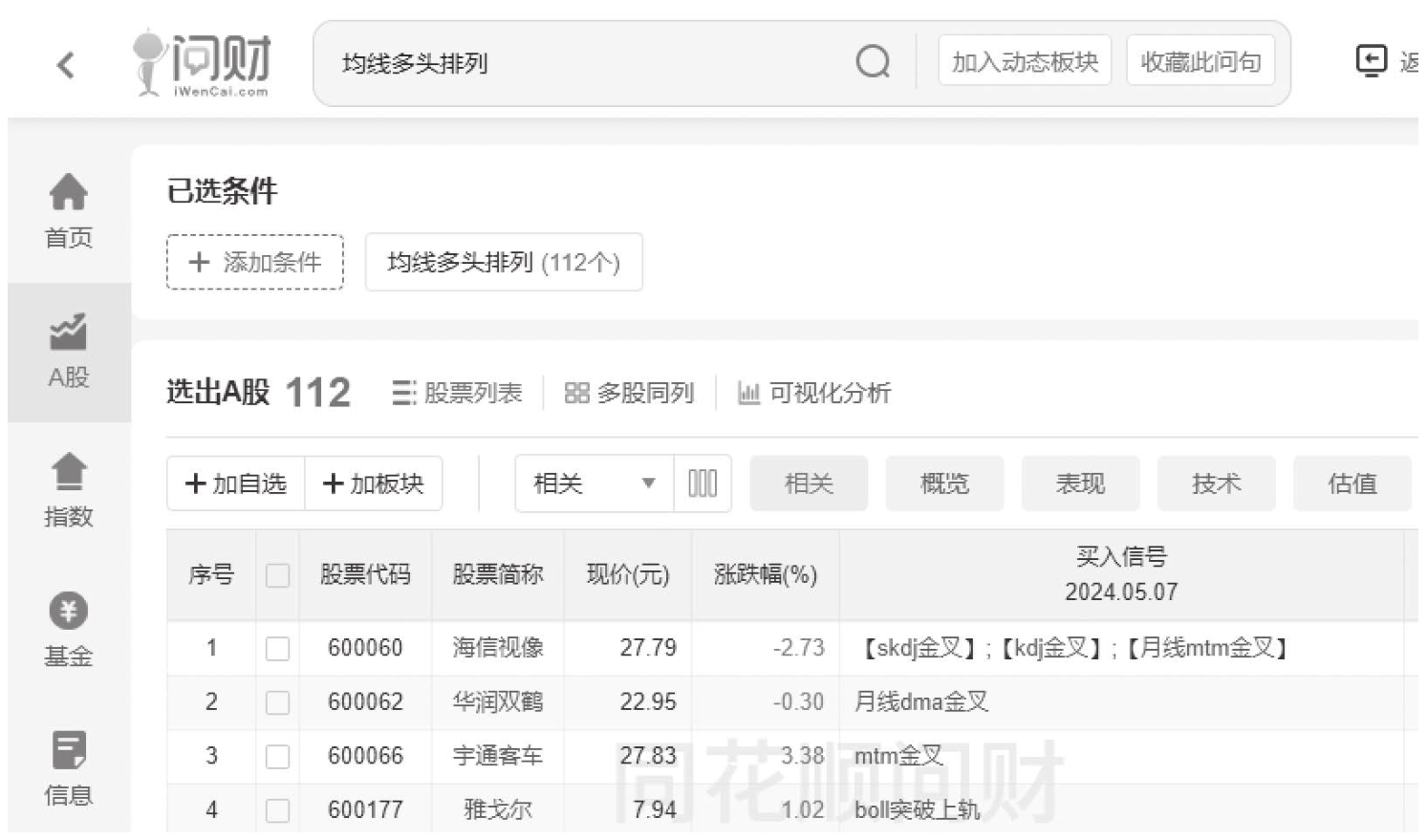The image size is (1427, 840).
Task: Open the 海信视像 stock name
Action: (498, 648)
